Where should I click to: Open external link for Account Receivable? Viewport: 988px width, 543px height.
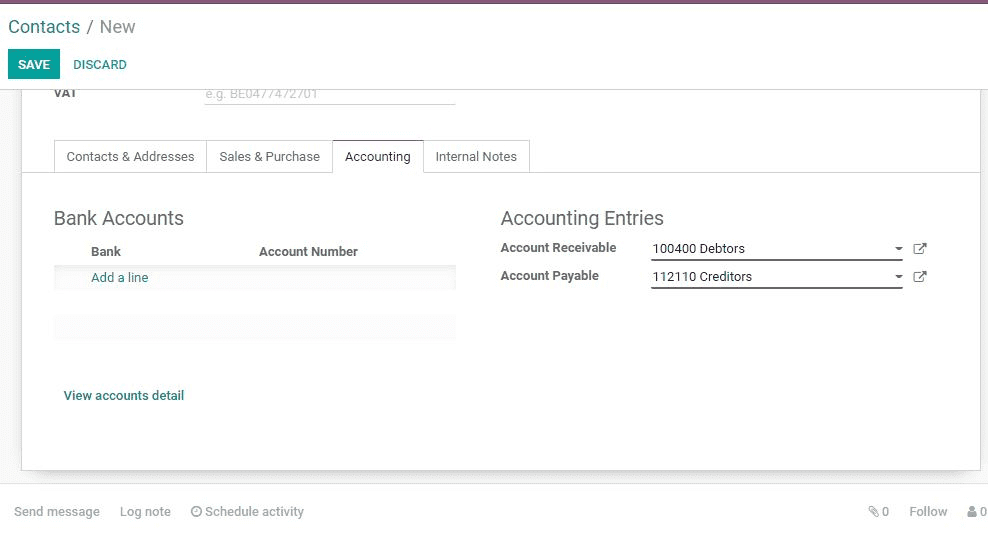point(919,248)
